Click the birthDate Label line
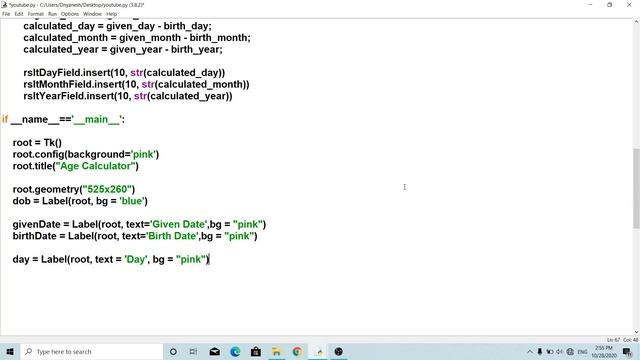The height and width of the screenshot is (360, 640). coord(135,236)
